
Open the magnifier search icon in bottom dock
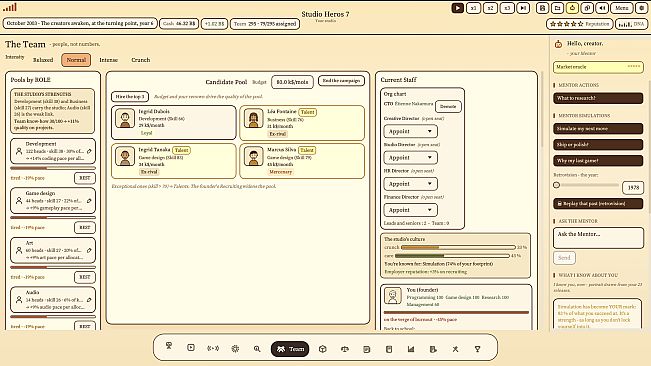[257, 349]
